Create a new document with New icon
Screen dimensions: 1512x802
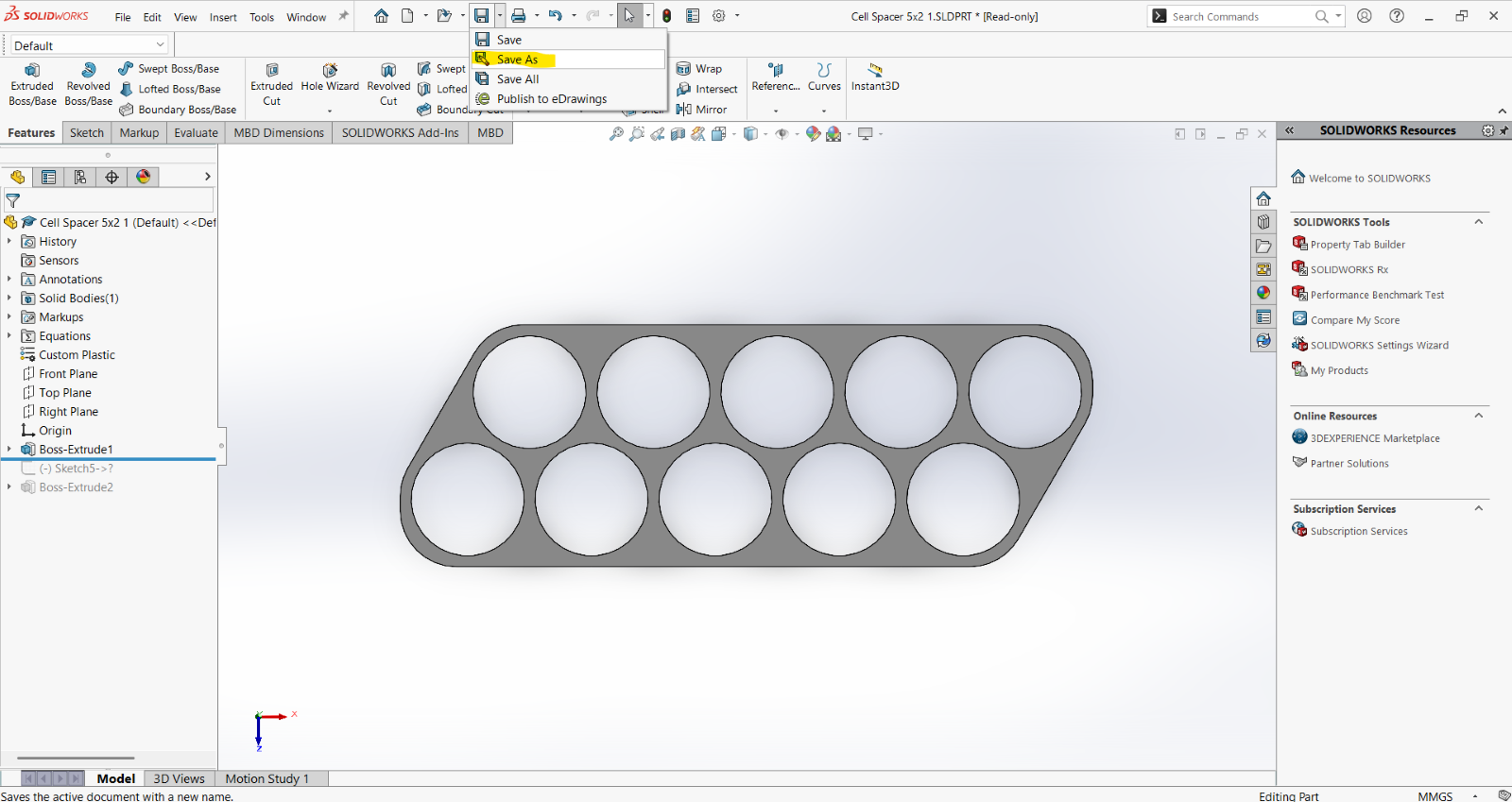coord(407,16)
